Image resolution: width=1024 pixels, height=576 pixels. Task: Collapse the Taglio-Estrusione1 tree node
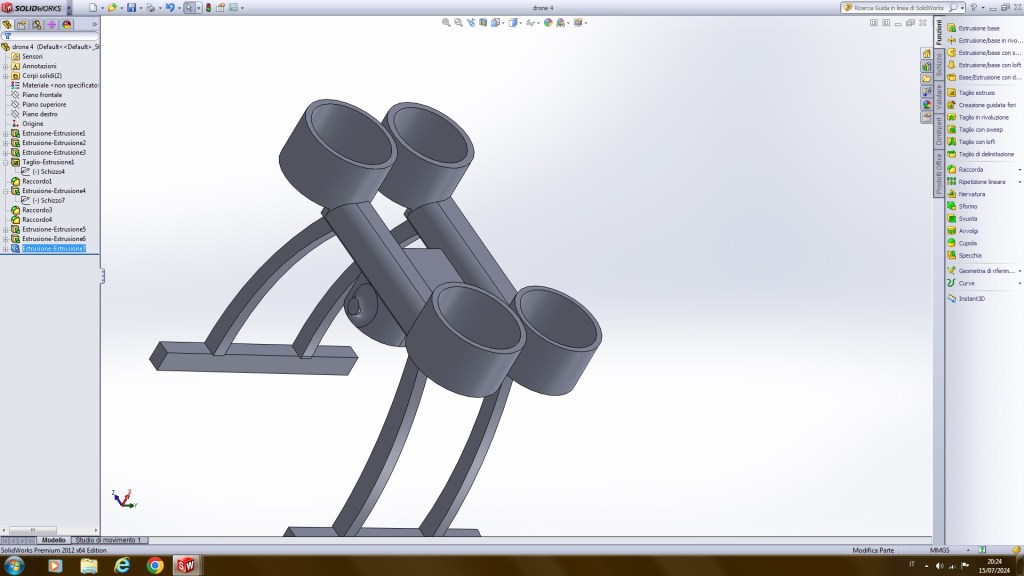pyautogui.click(x=6, y=162)
